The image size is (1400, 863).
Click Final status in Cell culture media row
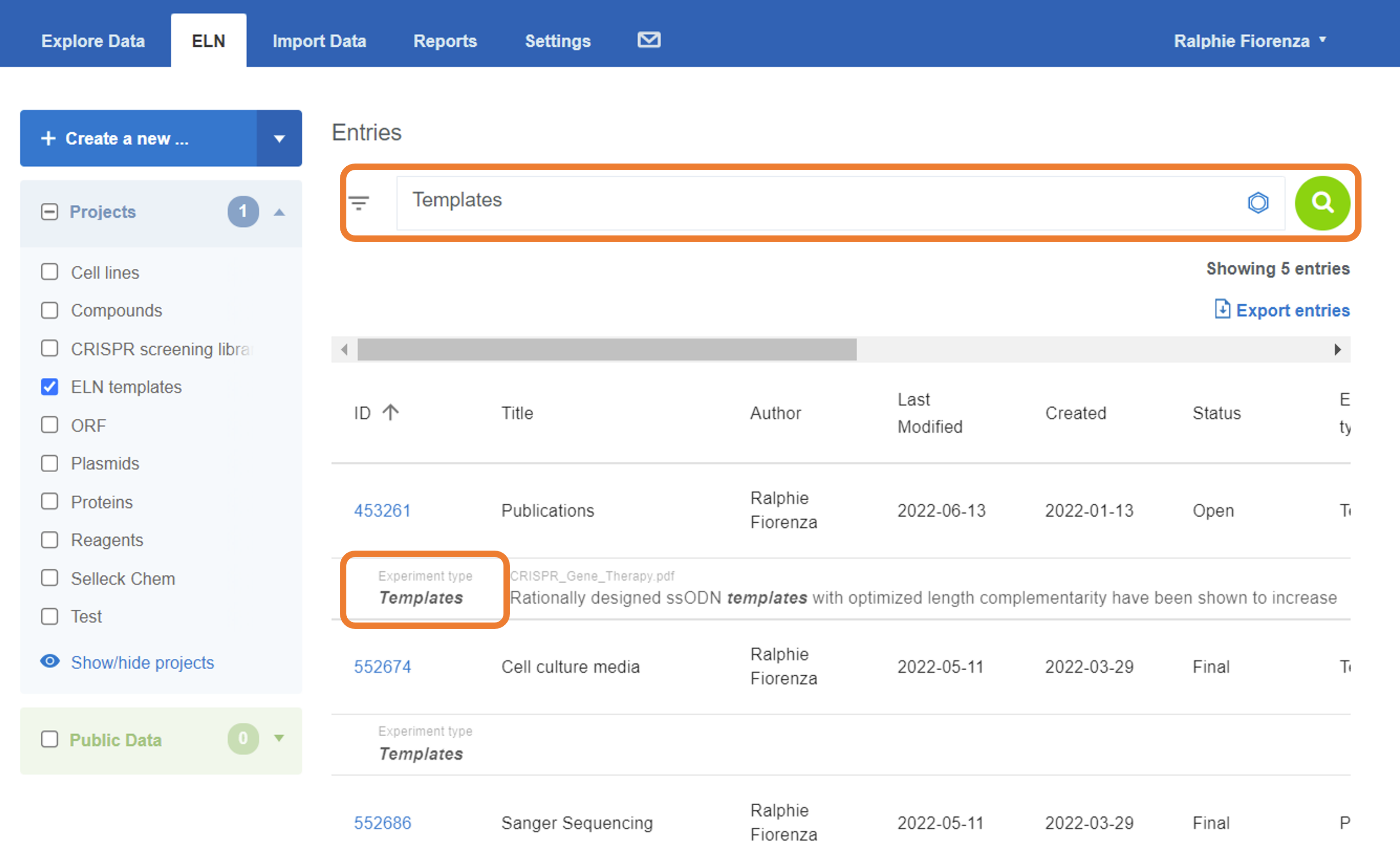click(x=1210, y=666)
